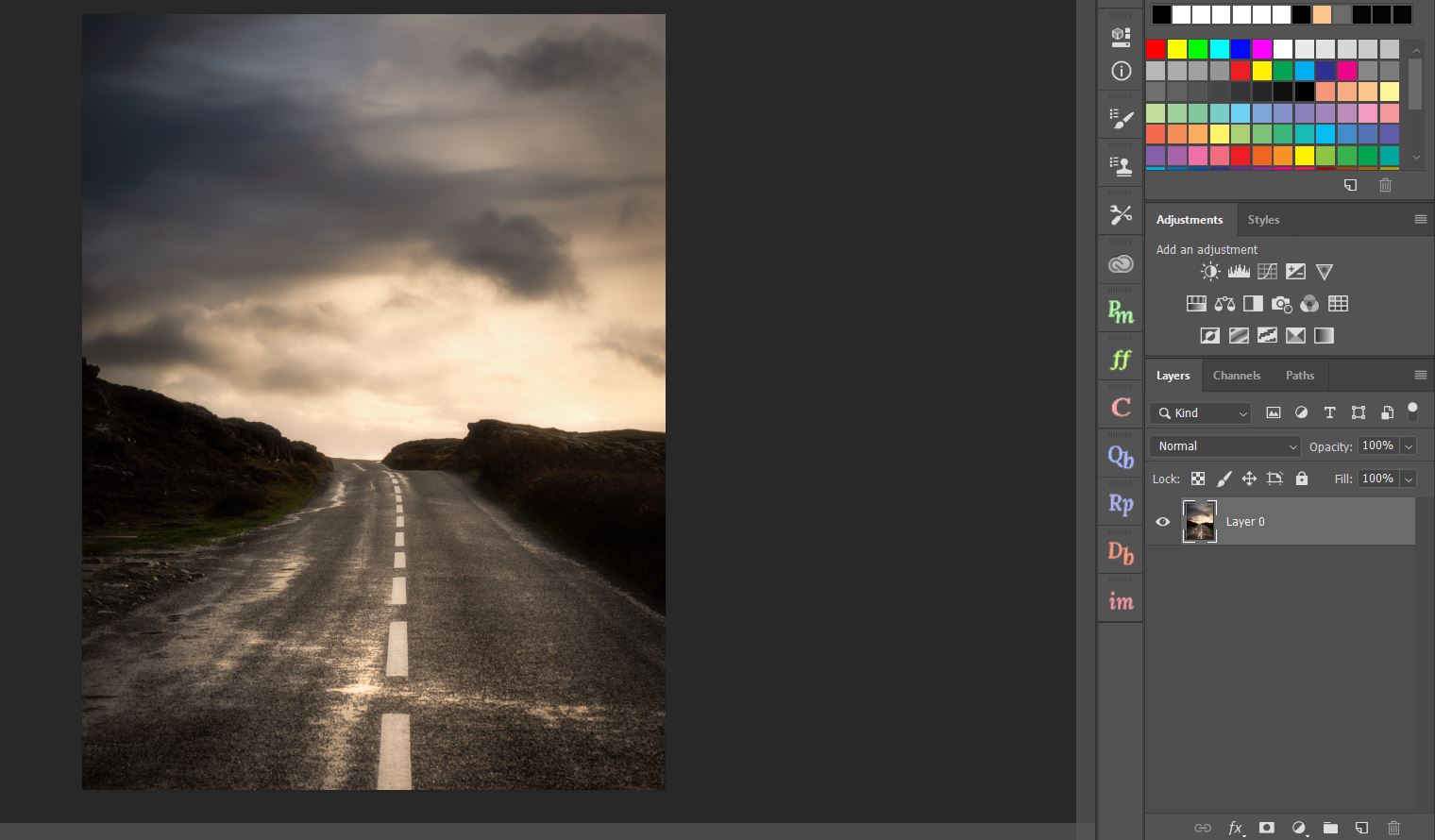Add a Photo Filter adjustment
This screenshot has width=1435, height=840.
point(1281,304)
